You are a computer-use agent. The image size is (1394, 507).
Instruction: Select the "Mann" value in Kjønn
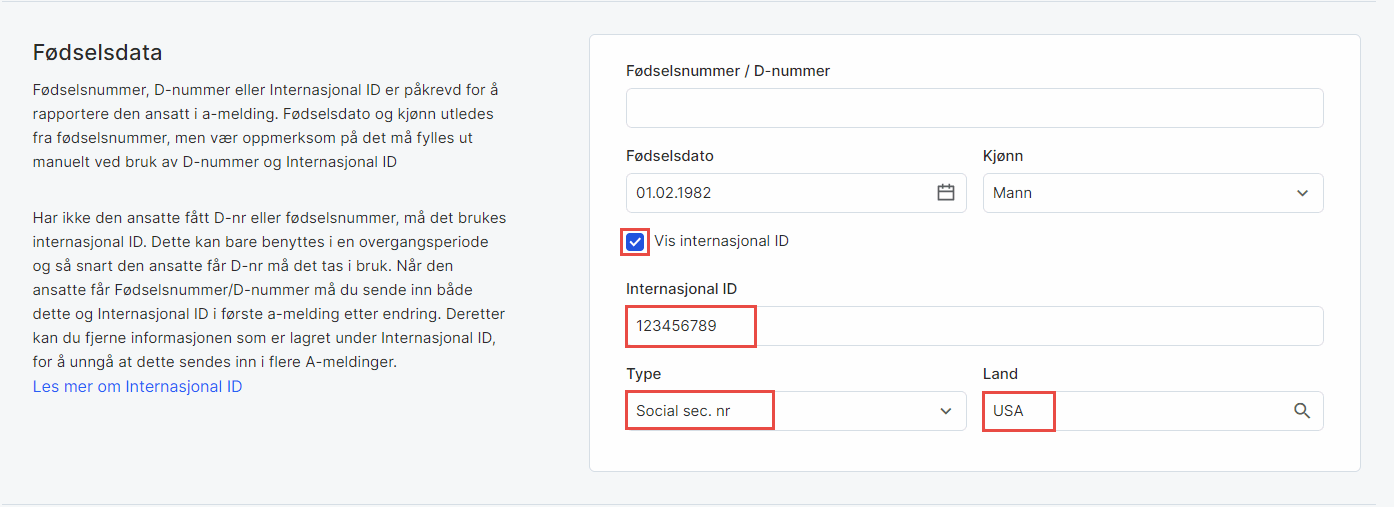tap(1012, 193)
